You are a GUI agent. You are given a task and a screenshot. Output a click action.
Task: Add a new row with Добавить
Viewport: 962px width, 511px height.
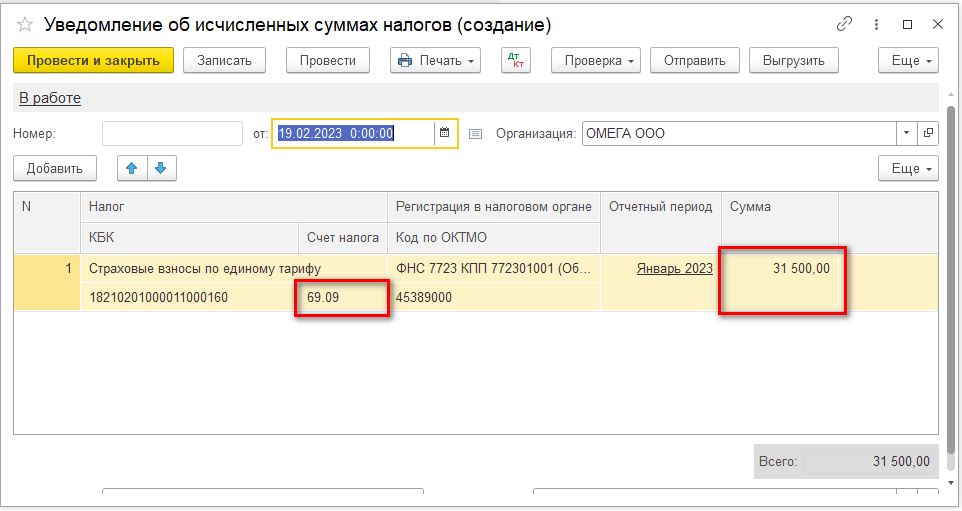pyautogui.click(x=55, y=168)
